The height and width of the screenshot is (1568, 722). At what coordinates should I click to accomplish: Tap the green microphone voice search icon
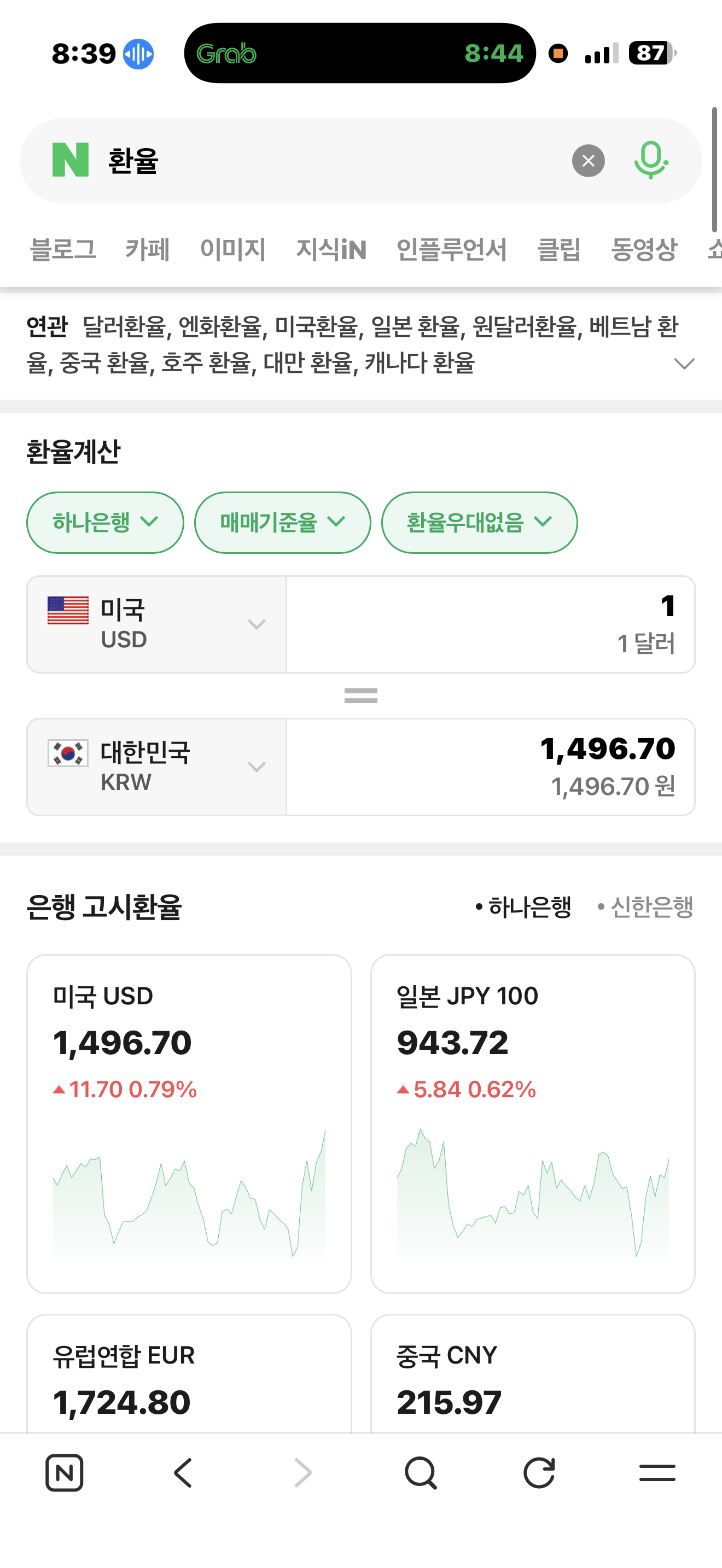pyautogui.click(x=651, y=160)
